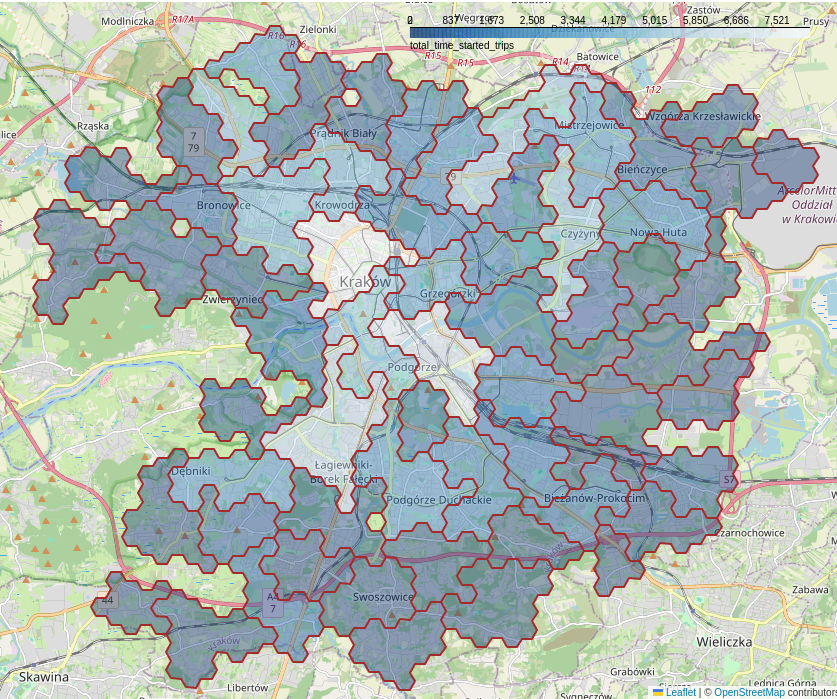
Task: Click the road 44 shield near Skawina
Action: [107, 601]
